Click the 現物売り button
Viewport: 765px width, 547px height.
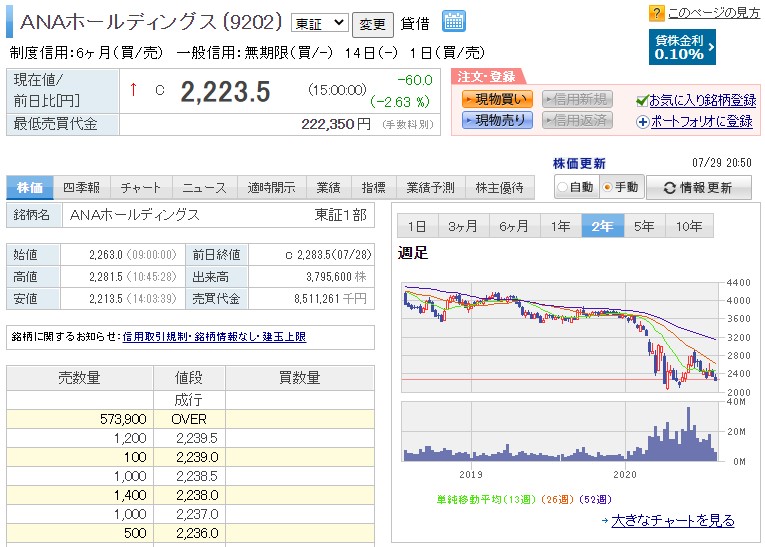[497, 120]
